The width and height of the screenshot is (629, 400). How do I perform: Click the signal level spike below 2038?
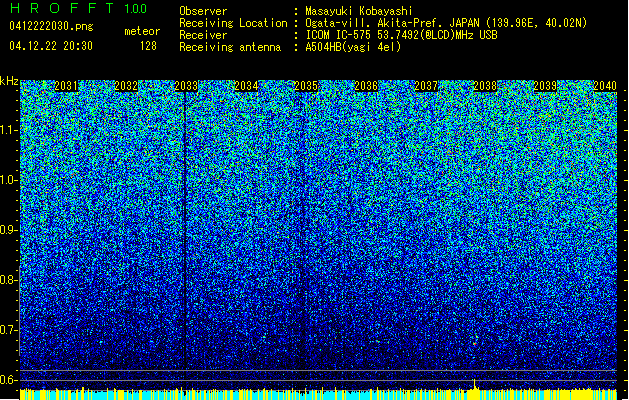click(475, 384)
